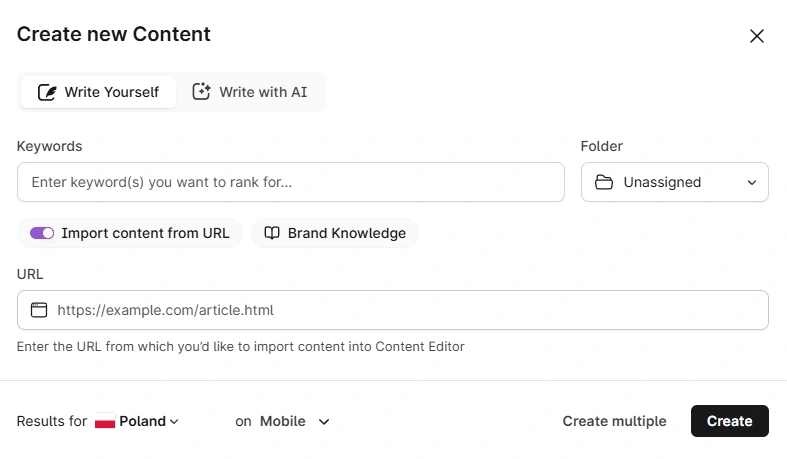The width and height of the screenshot is (787, 459).
Task: Switch to Write with AI tab
Action: 251,92
